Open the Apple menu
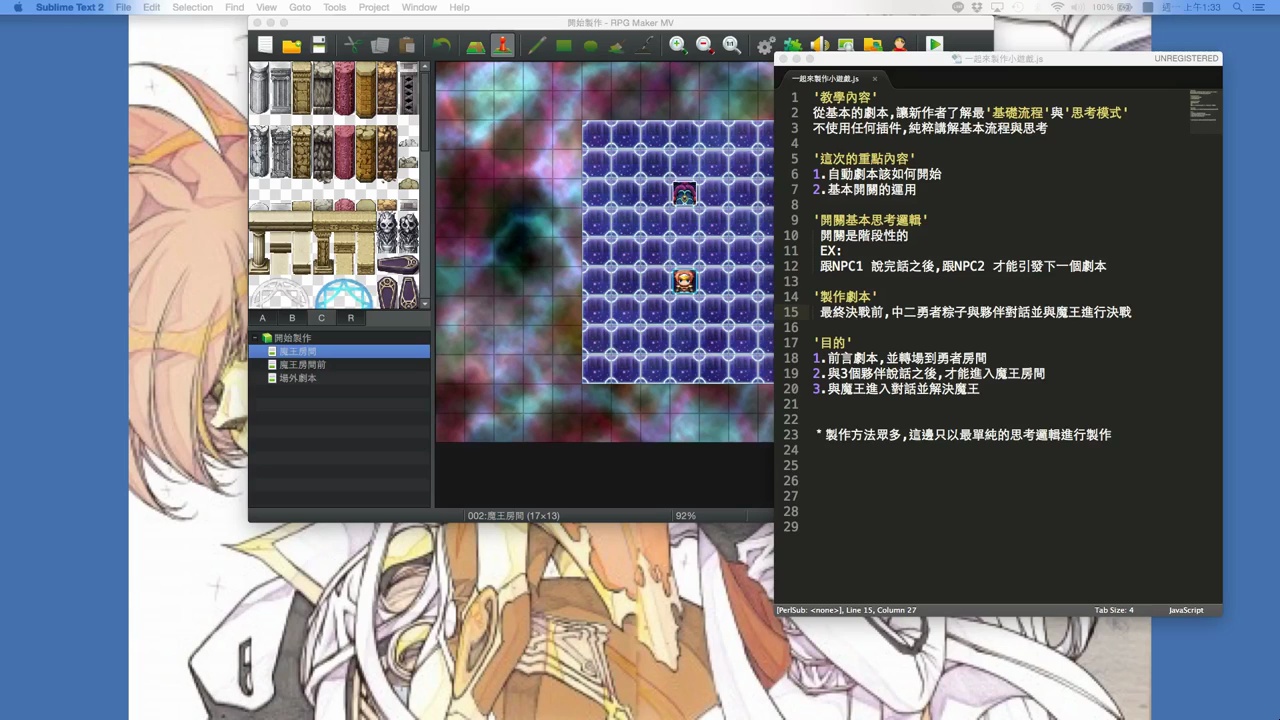The width and height of the screenshot is (1280, 720). click(x=18, y=7)
